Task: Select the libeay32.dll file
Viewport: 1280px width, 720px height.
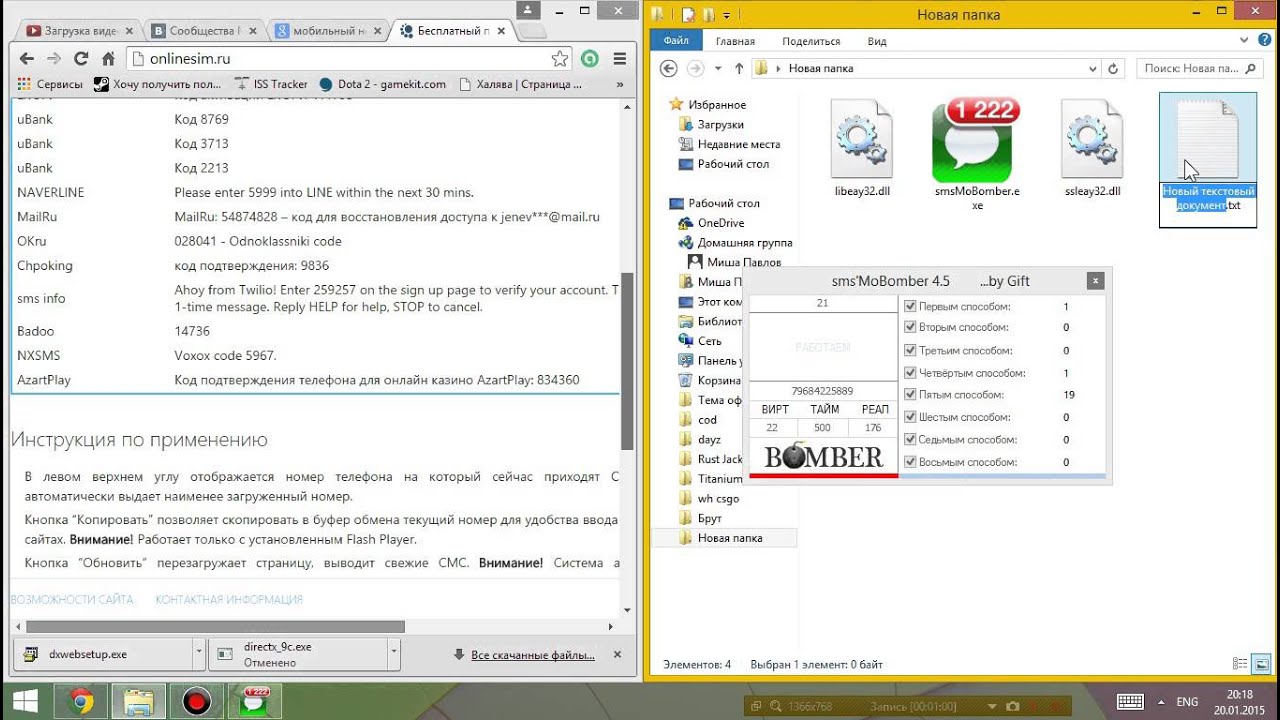Action: tap(862, 148)
